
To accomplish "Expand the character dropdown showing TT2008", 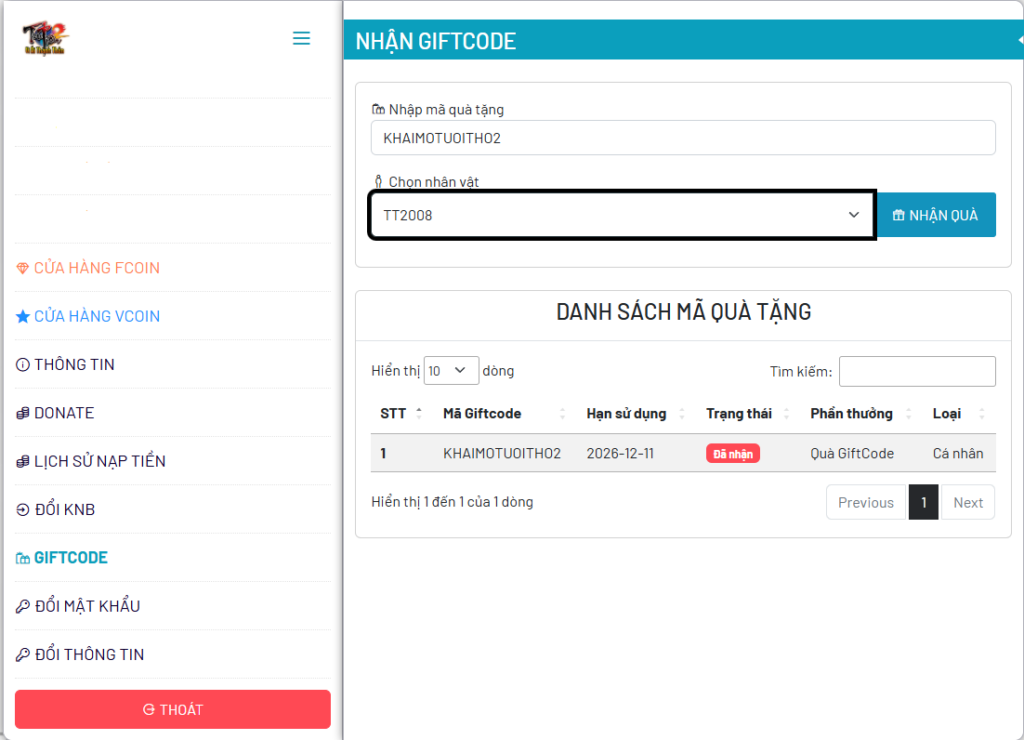I will pyautogui.click(x=621, y=215).
